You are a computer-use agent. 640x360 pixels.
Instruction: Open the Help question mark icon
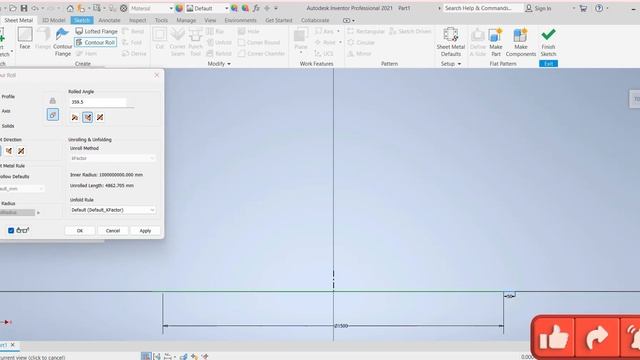599,8
